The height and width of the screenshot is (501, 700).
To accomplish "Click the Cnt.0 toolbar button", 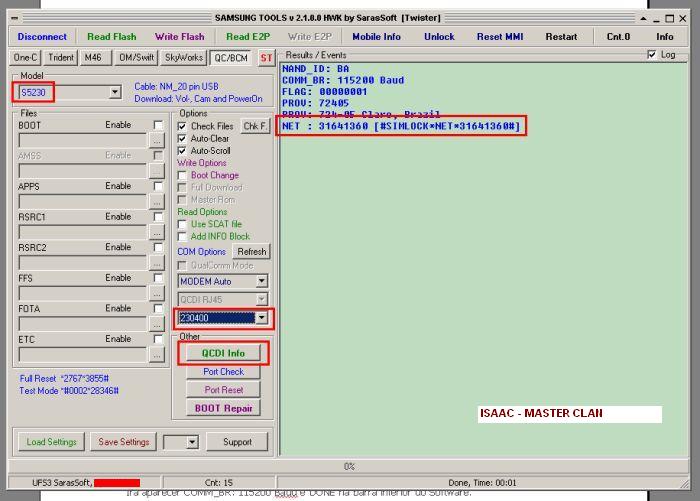I will (x=618, y=37).
